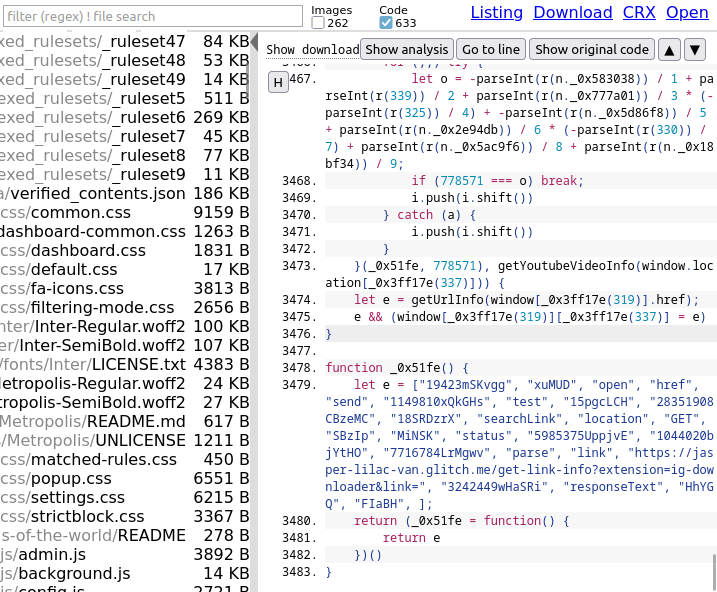Click the Download link
This screenshot has height=592, width=717.
(x=573, y=12)
